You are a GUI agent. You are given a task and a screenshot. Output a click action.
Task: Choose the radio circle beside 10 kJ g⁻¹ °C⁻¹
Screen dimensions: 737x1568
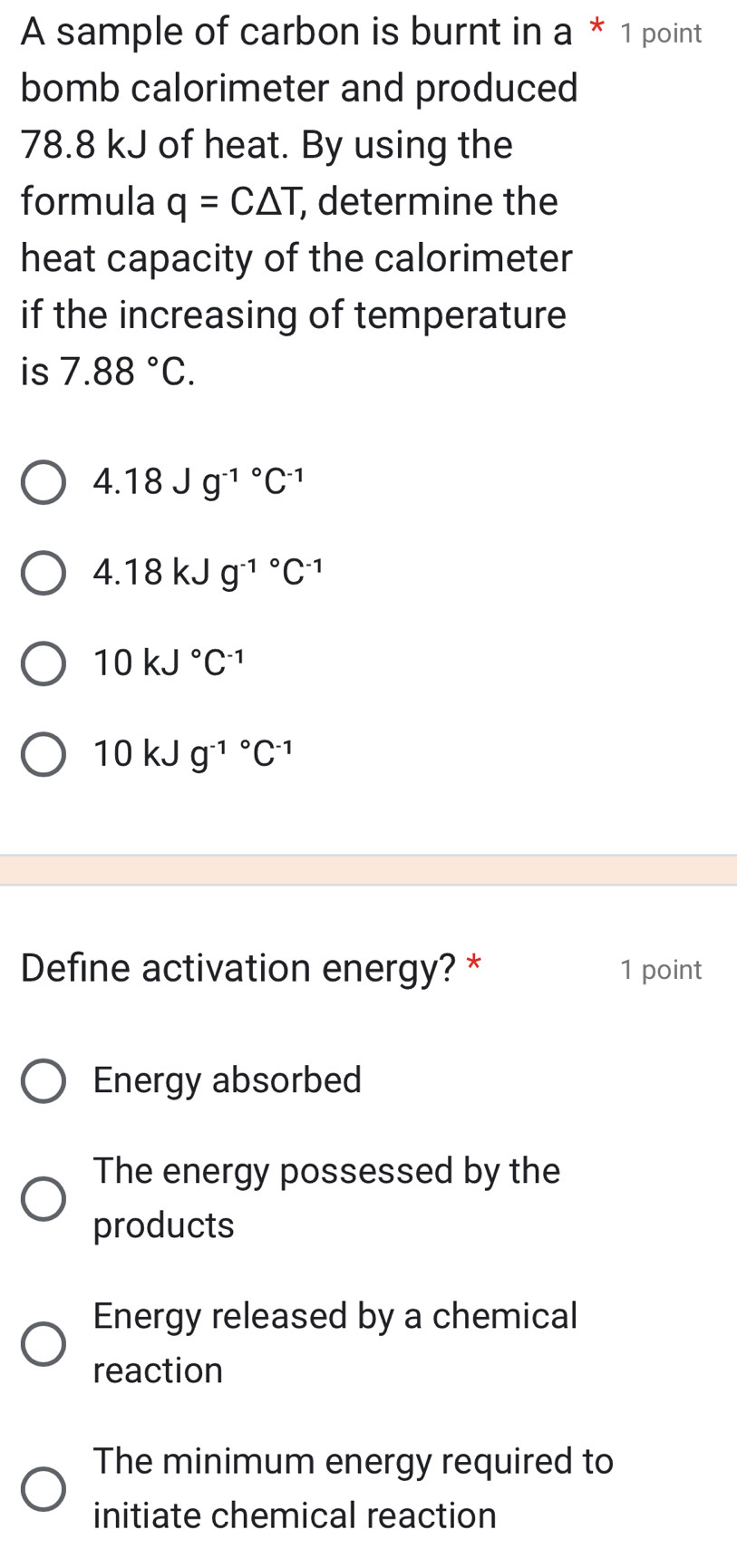click(x=44, y=754)
